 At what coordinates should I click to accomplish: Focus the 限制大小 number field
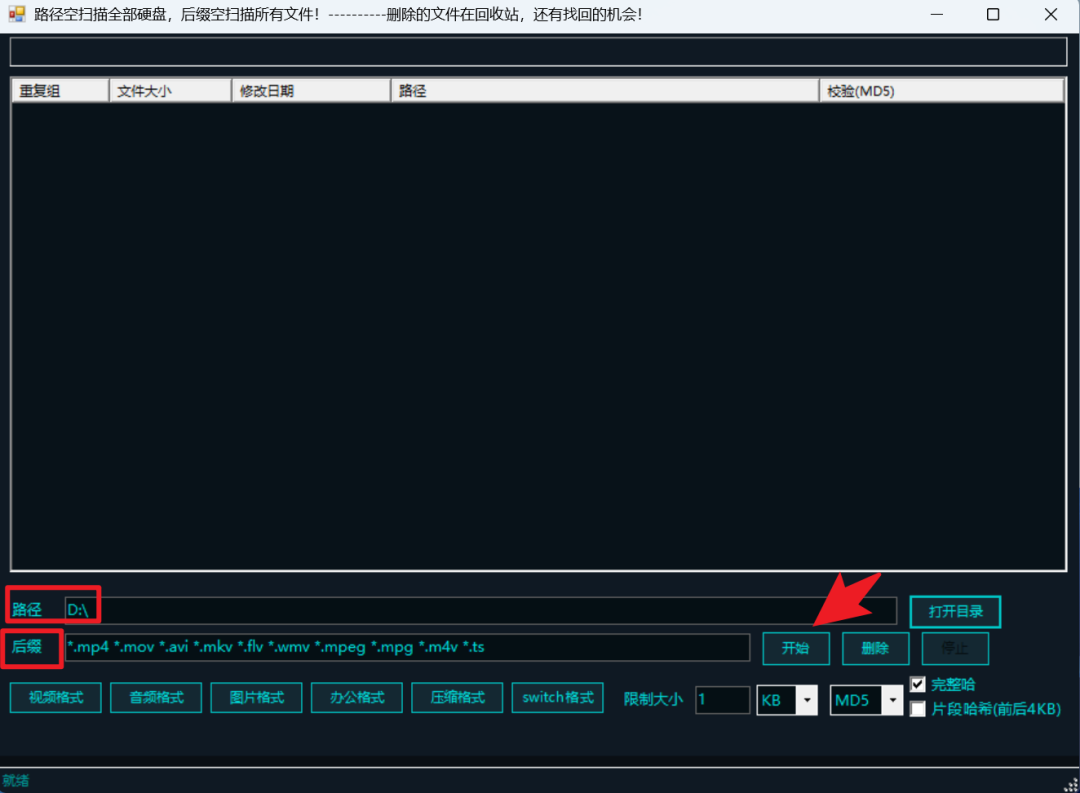723,701
